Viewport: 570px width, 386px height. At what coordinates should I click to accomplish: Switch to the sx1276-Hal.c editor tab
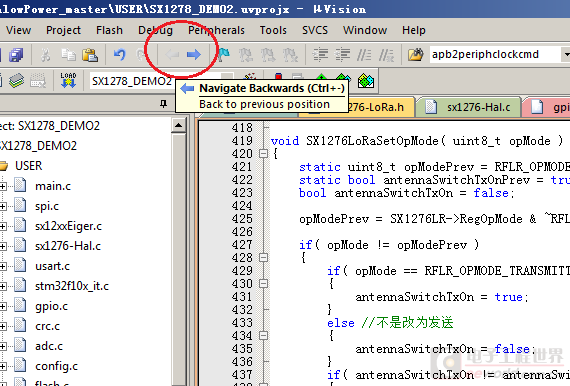point(469,107)
